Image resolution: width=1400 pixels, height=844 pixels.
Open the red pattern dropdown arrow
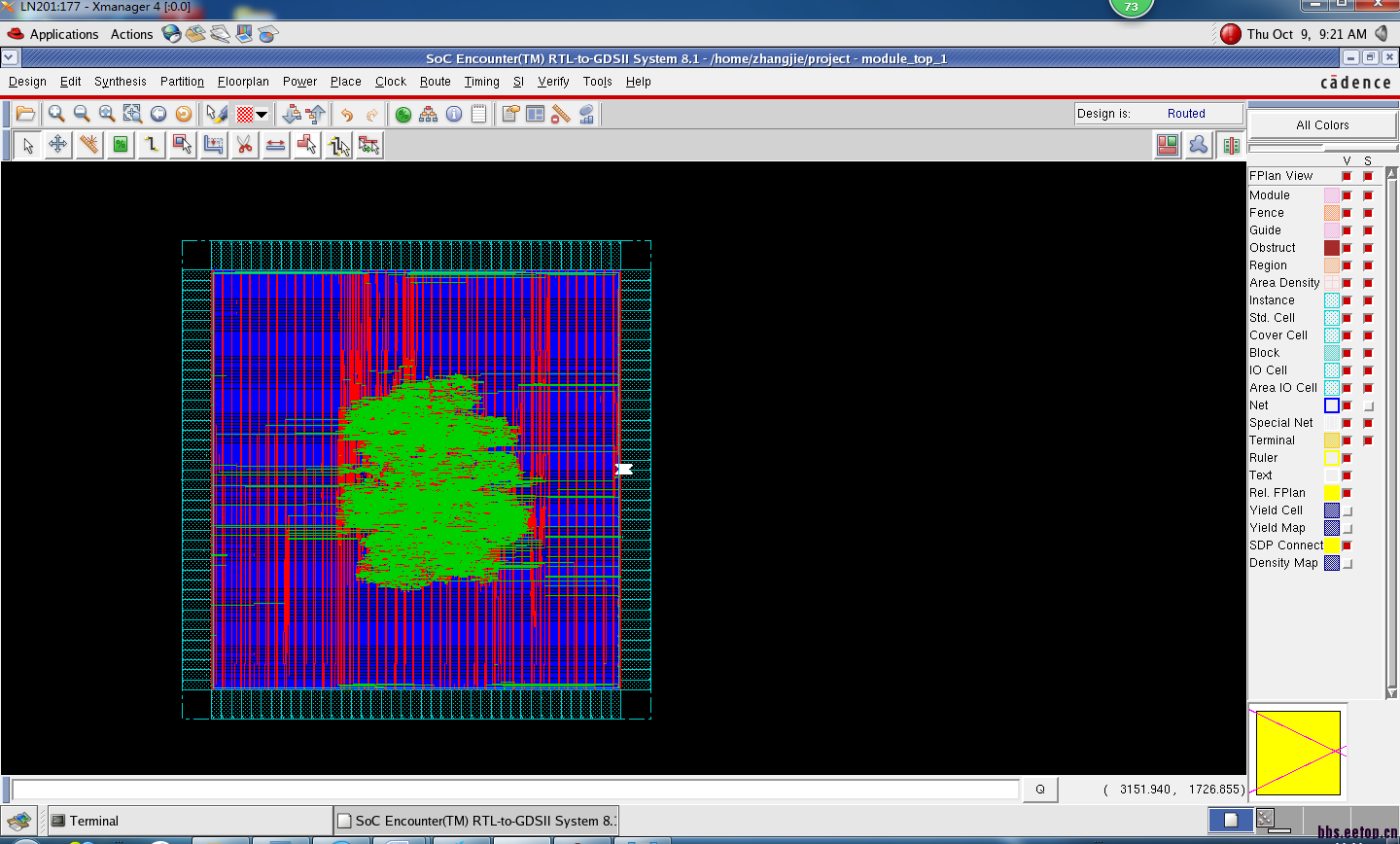[261, 115]
